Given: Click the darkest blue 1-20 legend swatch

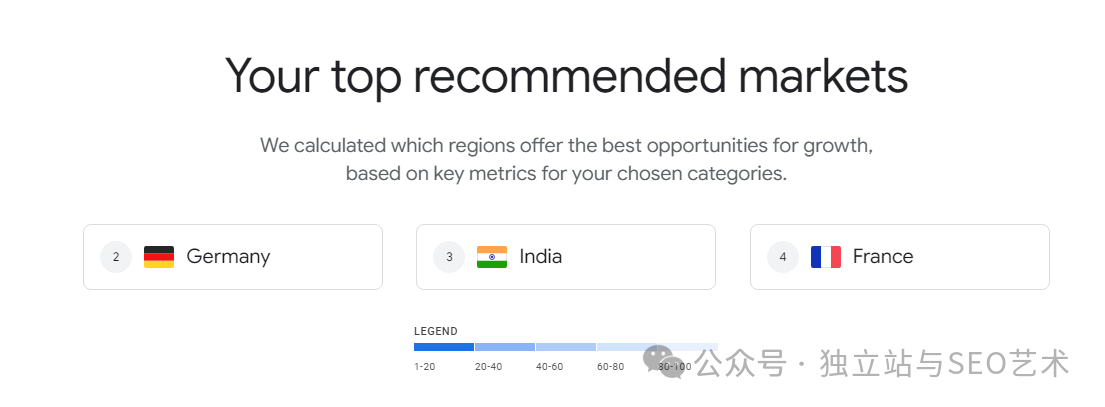Looking at the screenshot, I should pyautogui.click(x=444, y=347).
